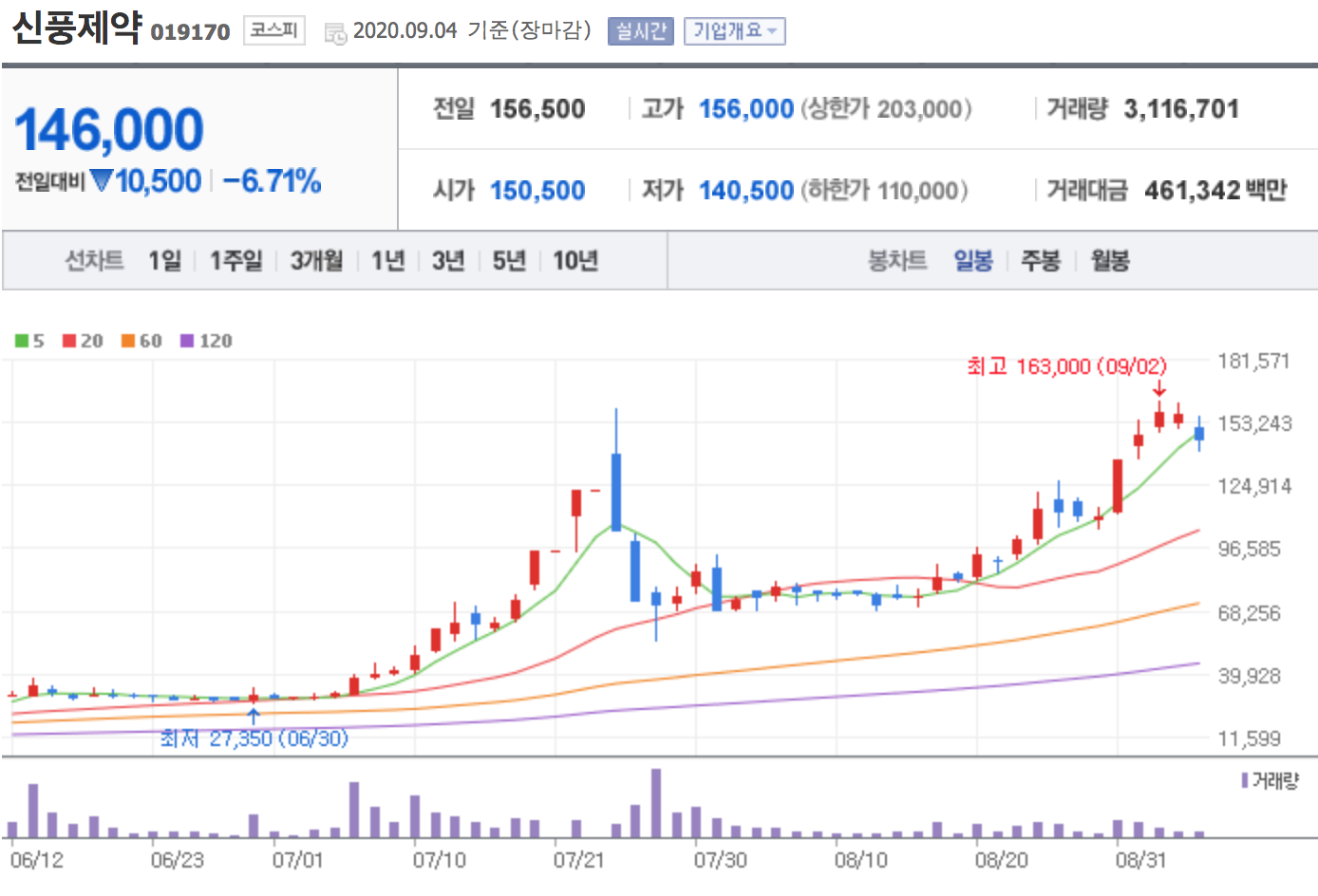1318x896 pixels.
Task: Click the 코스피 market badge
Action: [x=273, y=30]
